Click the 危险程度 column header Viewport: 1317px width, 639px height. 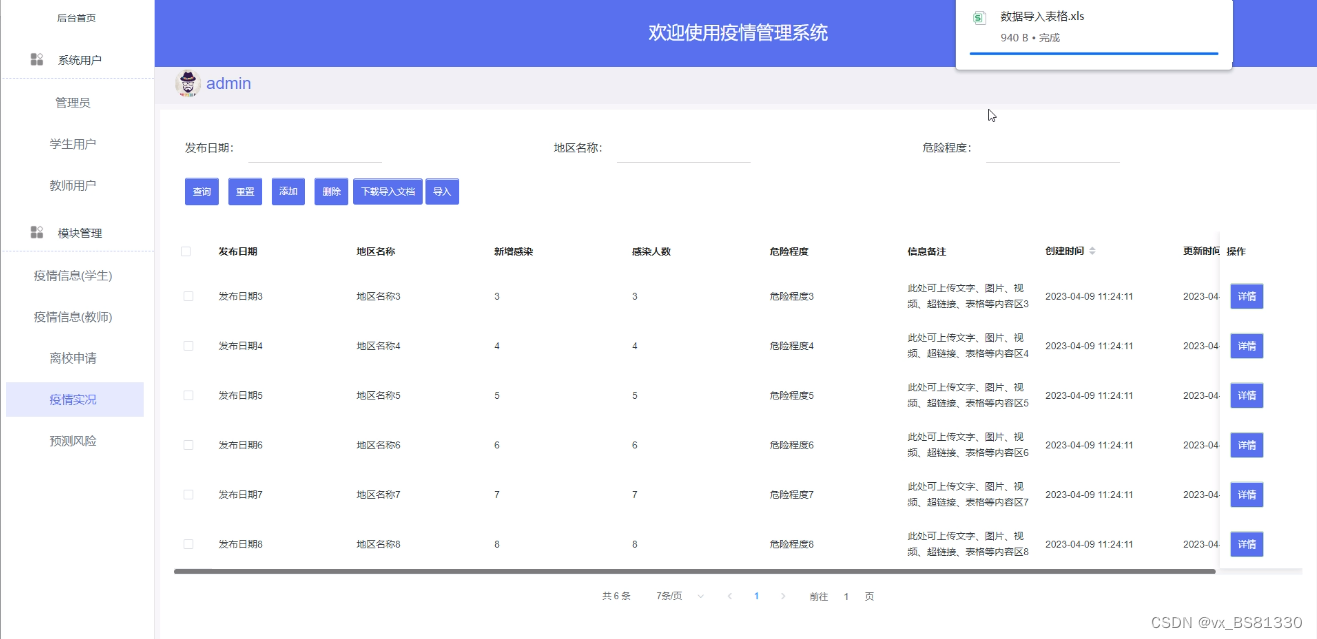[789, 251]
